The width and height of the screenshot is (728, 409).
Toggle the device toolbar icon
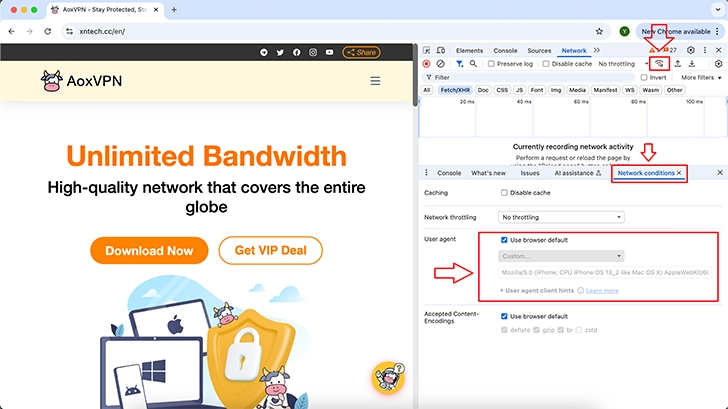(x=441, y=50)
